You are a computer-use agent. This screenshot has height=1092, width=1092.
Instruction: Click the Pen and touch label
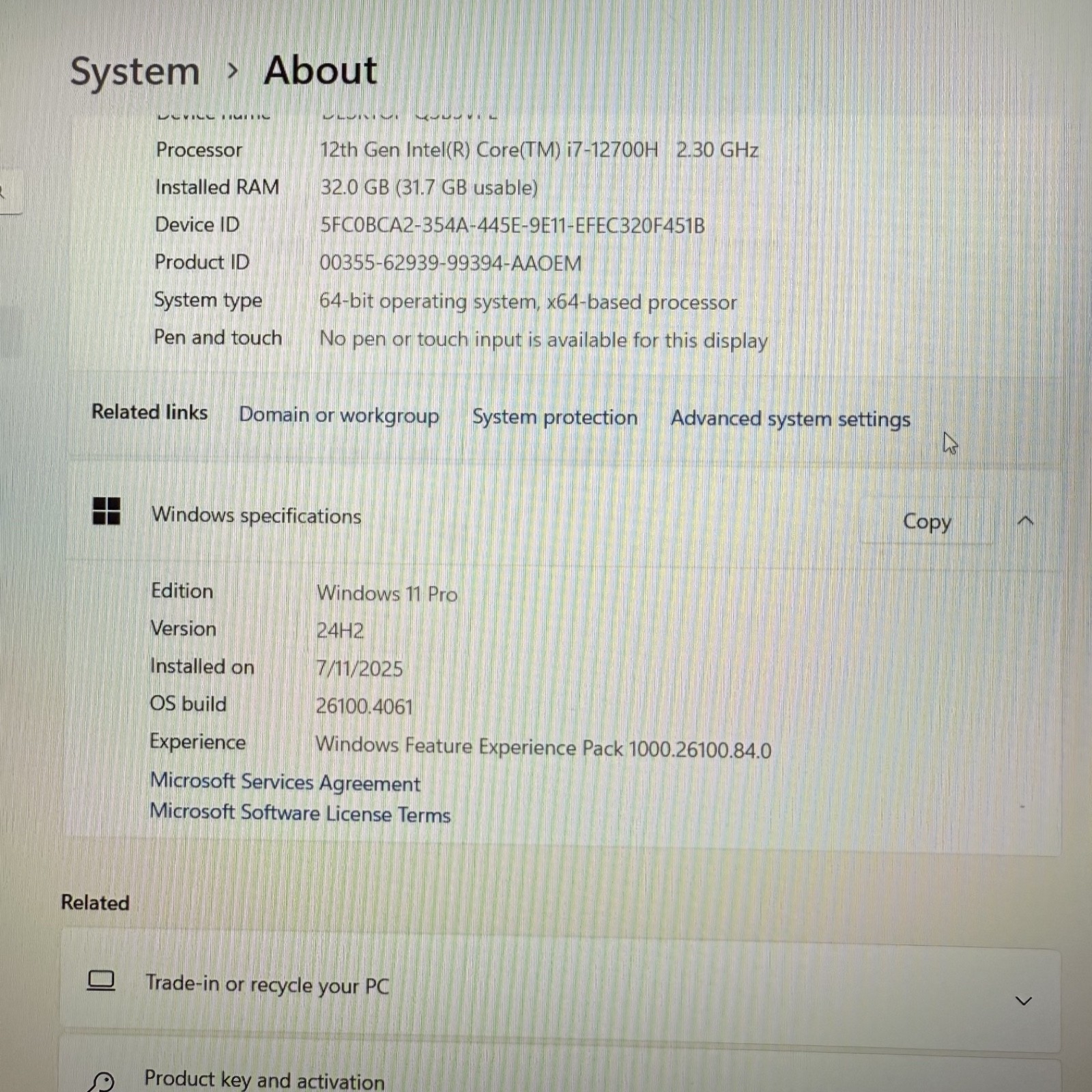[218, 337]
